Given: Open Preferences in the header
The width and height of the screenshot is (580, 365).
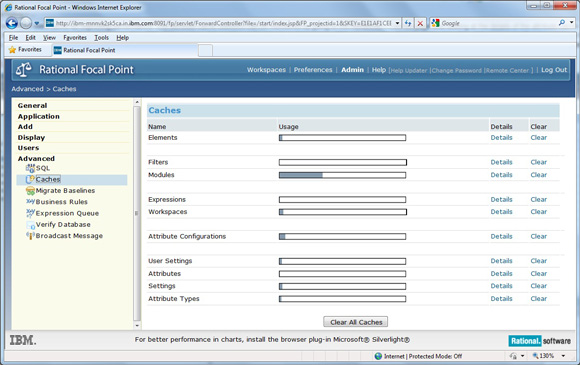Looking at the screenshot, I should point(313,70).
